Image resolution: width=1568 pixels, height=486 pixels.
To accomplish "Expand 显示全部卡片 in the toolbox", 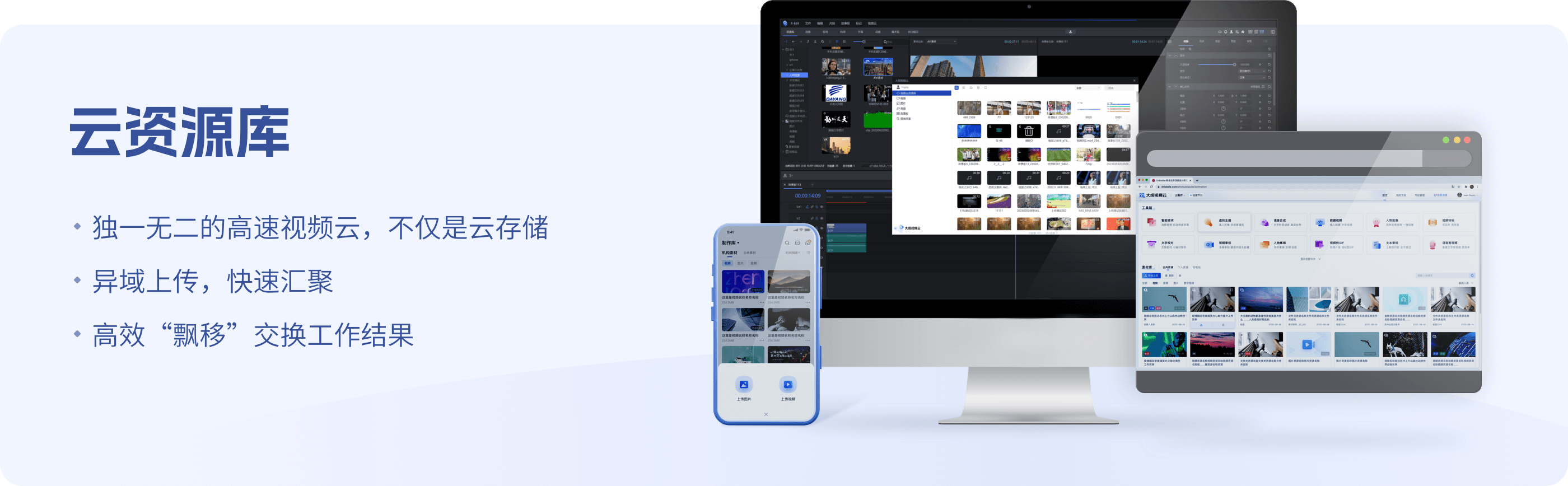I will 1310,259.
